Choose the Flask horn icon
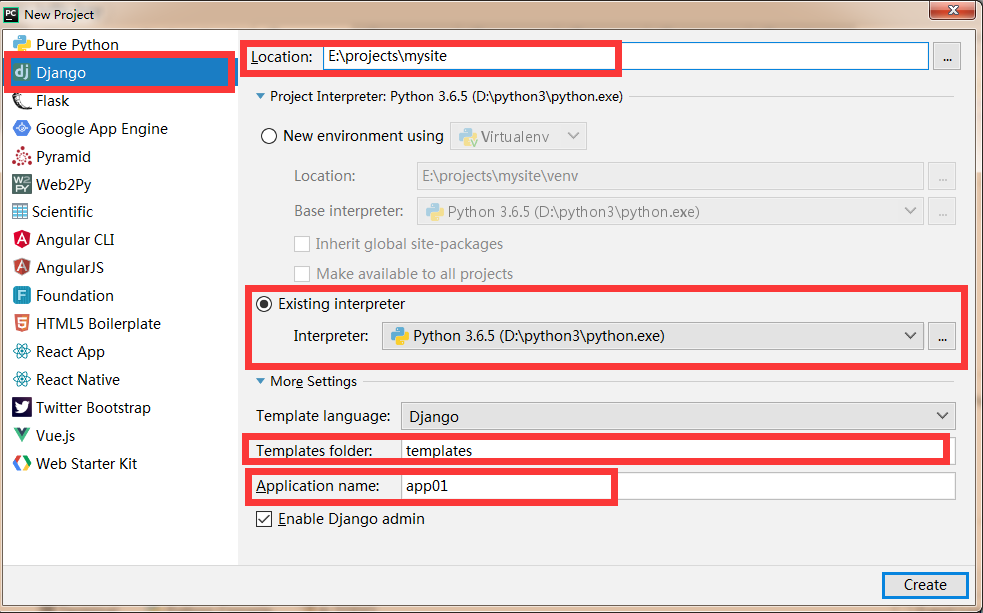 pos(22,100)
